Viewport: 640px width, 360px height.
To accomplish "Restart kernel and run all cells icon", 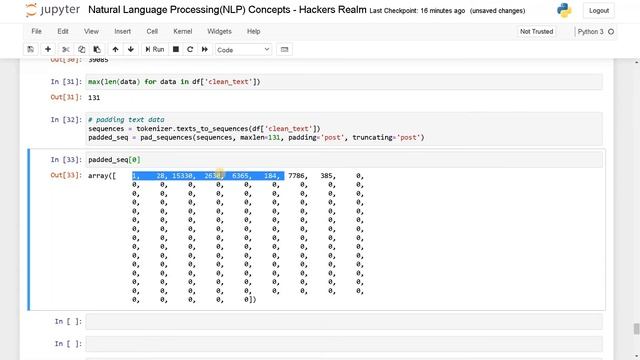I will [204, 49].
